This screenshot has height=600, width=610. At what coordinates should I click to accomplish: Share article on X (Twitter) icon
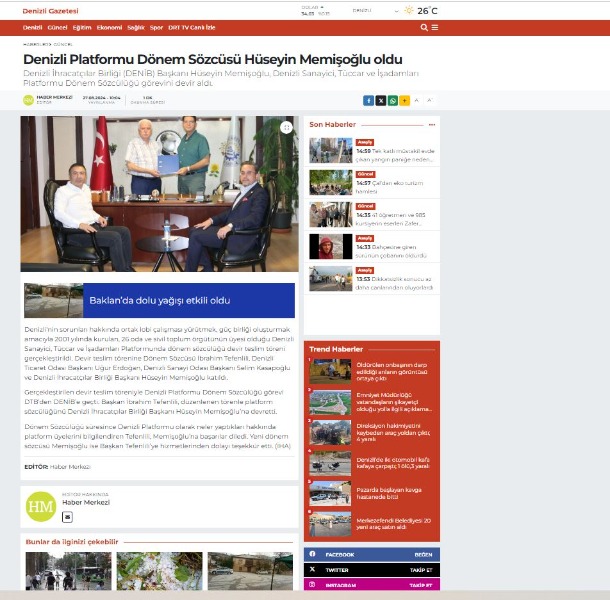[x=380, y=100]
